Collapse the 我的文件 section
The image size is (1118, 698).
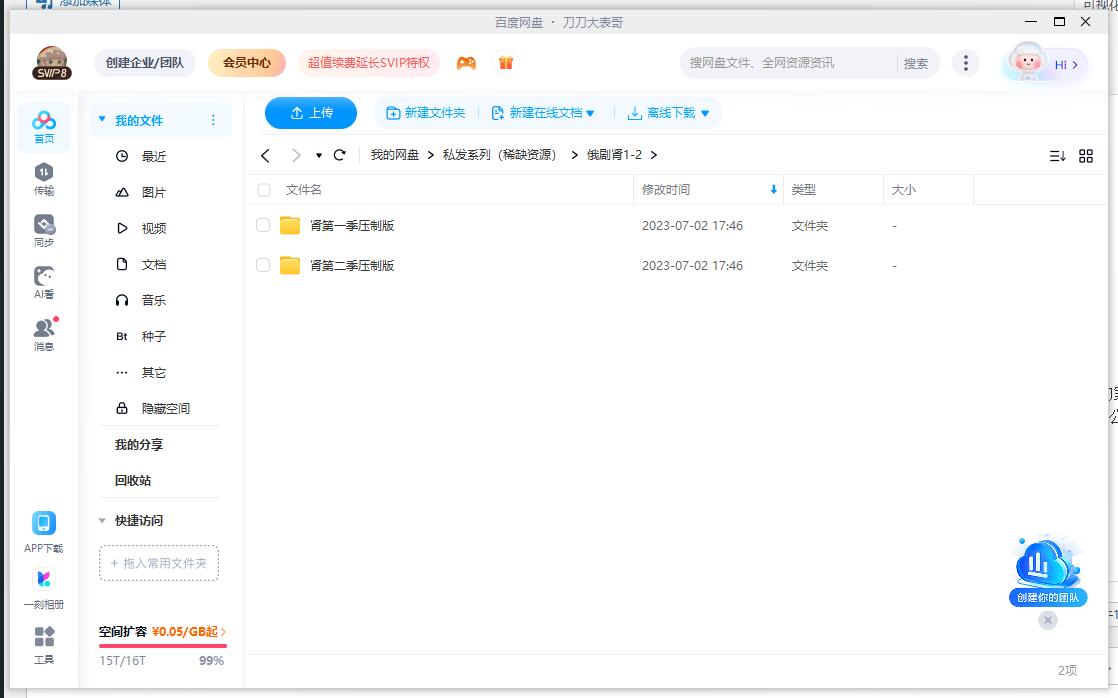tap(100, 118)
